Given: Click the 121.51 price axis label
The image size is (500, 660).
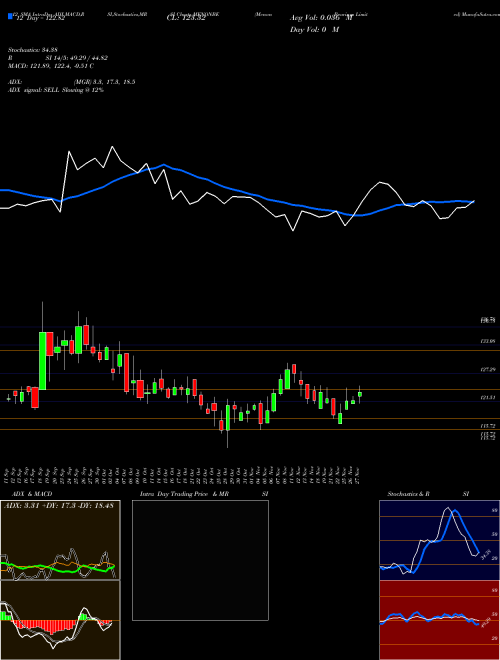Looking at the screenshot, I should 487,397.
